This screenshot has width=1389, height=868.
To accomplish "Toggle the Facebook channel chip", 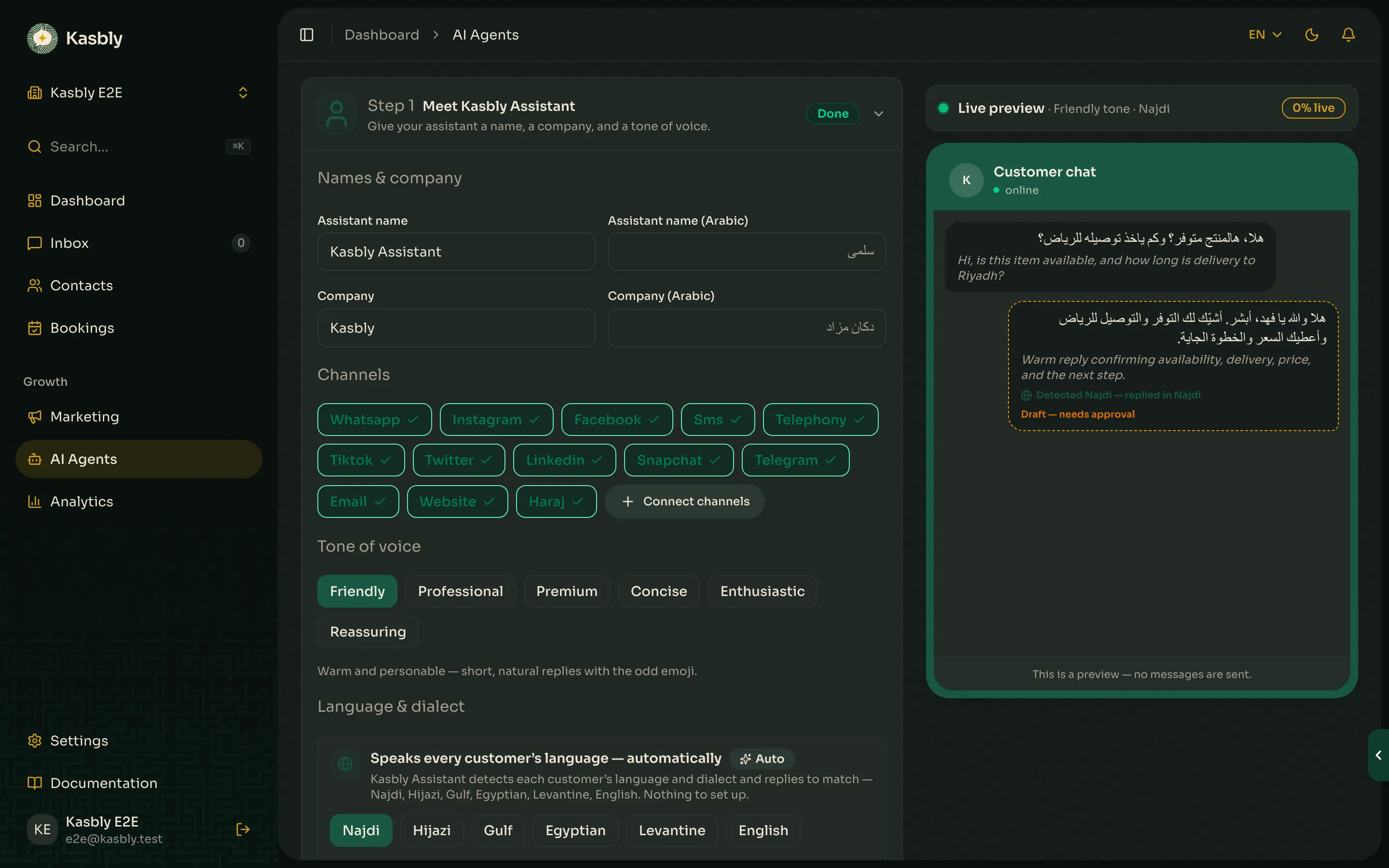I will [617, 420].
